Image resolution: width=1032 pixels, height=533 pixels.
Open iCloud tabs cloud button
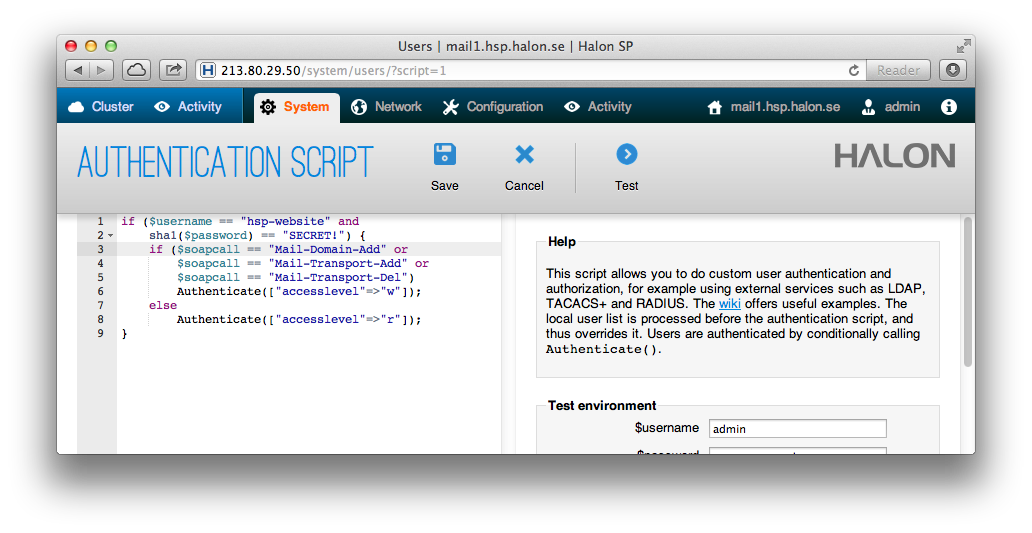point(136,70)
